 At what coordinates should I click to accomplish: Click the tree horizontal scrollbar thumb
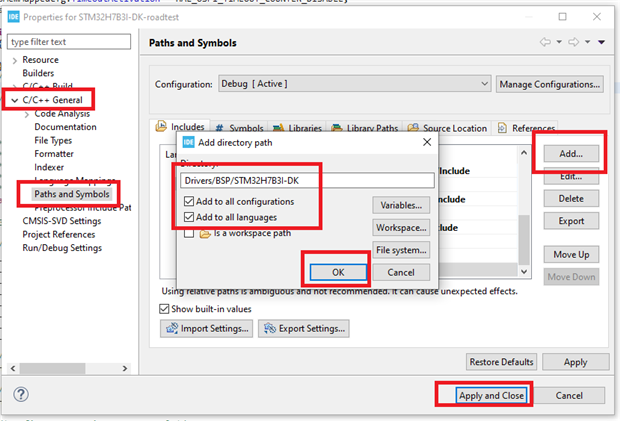pyautogui.click(x=53, y=368)
